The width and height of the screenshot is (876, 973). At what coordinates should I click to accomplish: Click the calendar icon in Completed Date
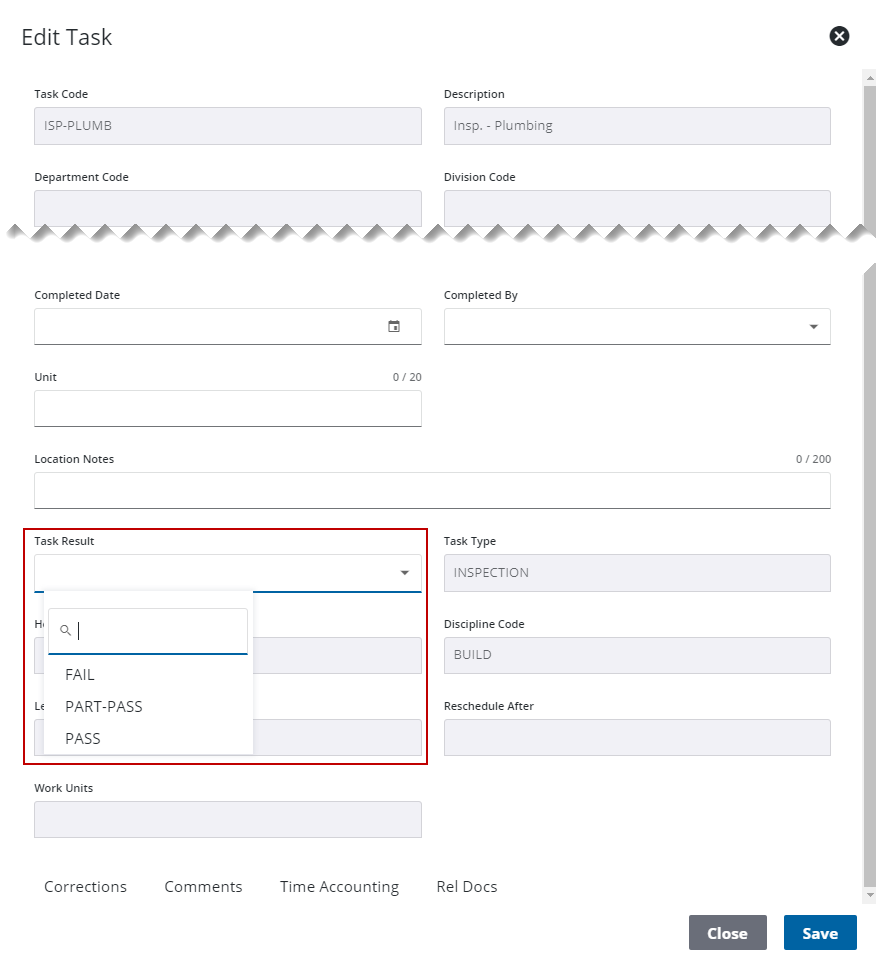tap(394, 326)
